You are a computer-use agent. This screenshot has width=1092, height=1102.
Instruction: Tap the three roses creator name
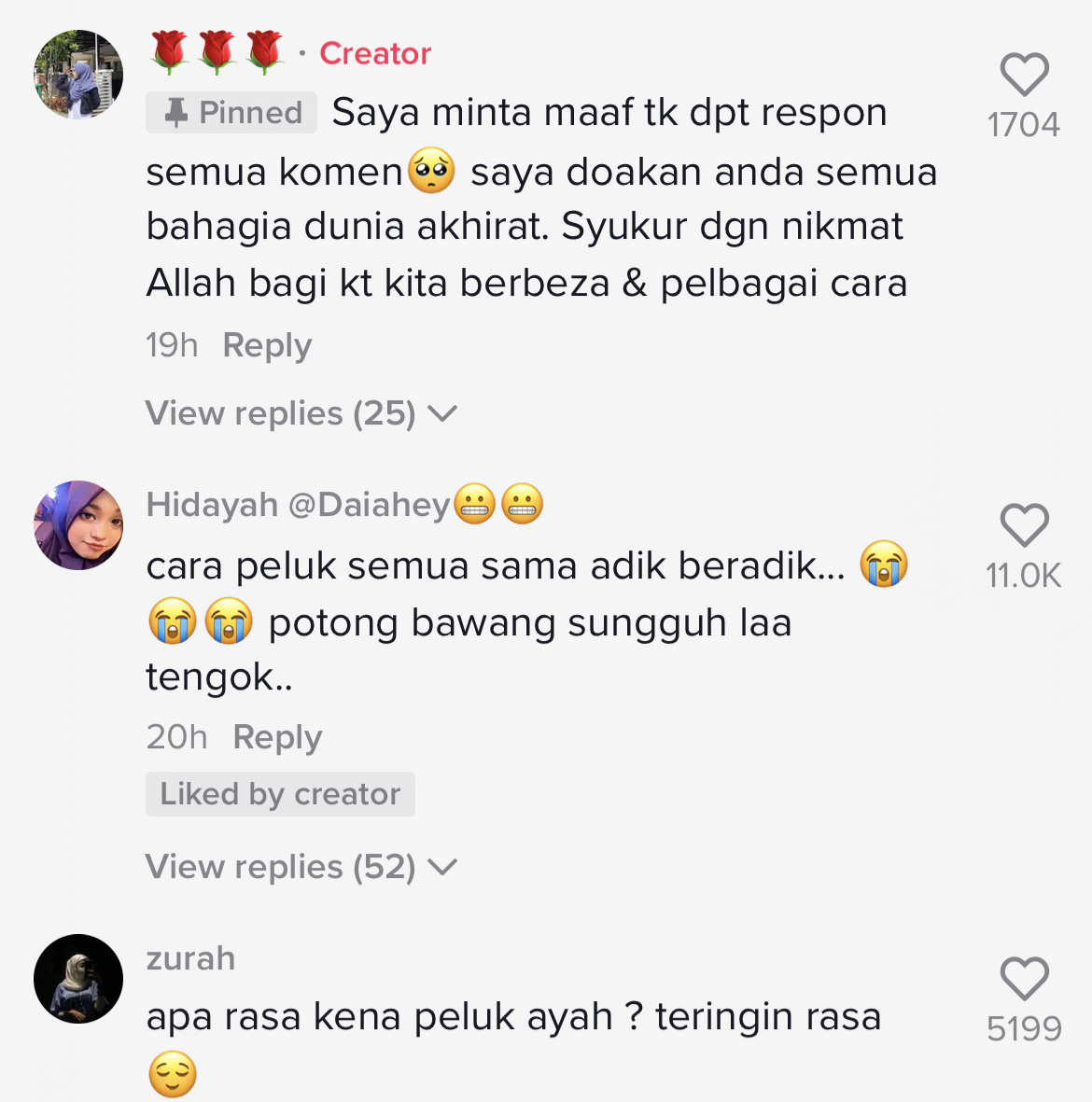(x=217, y=52)
